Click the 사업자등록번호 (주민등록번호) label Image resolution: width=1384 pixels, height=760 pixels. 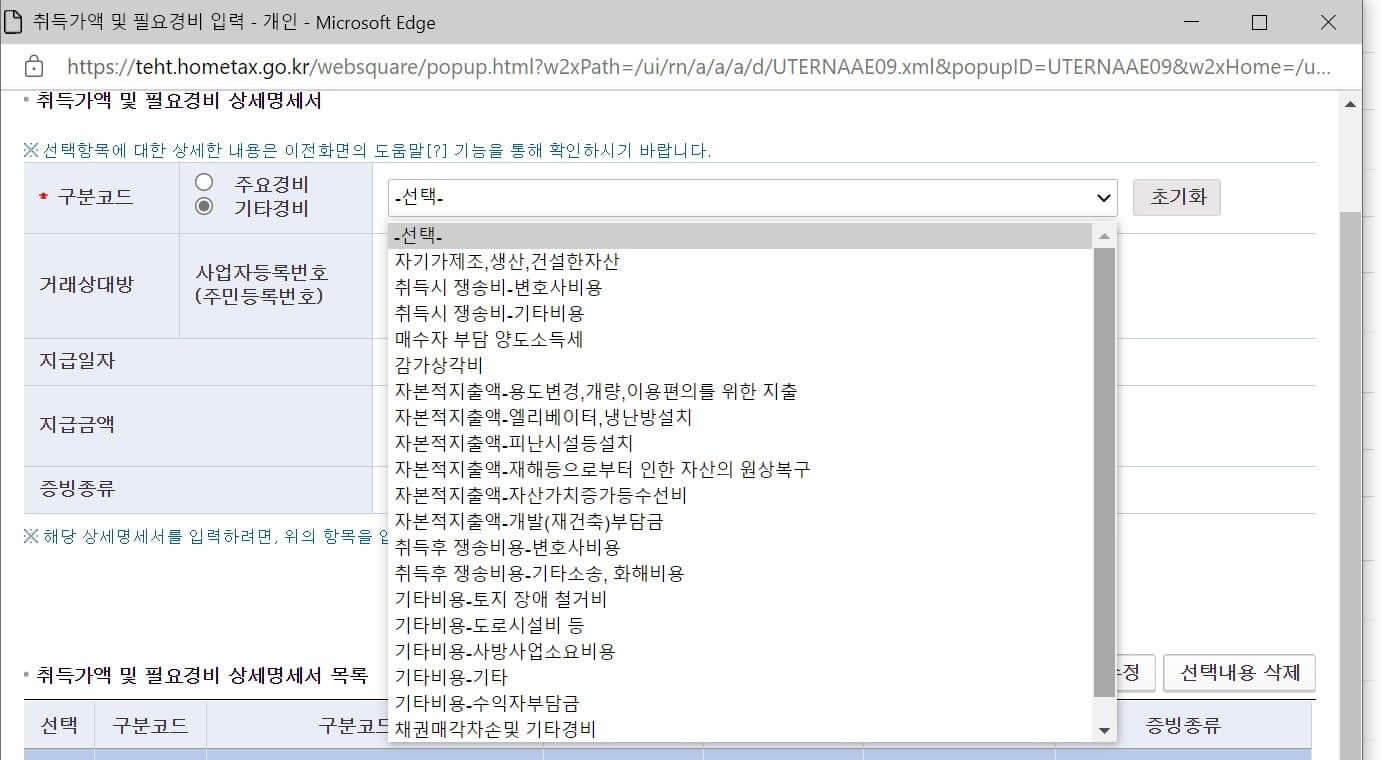pyautogui.click(x=261, y=285)
